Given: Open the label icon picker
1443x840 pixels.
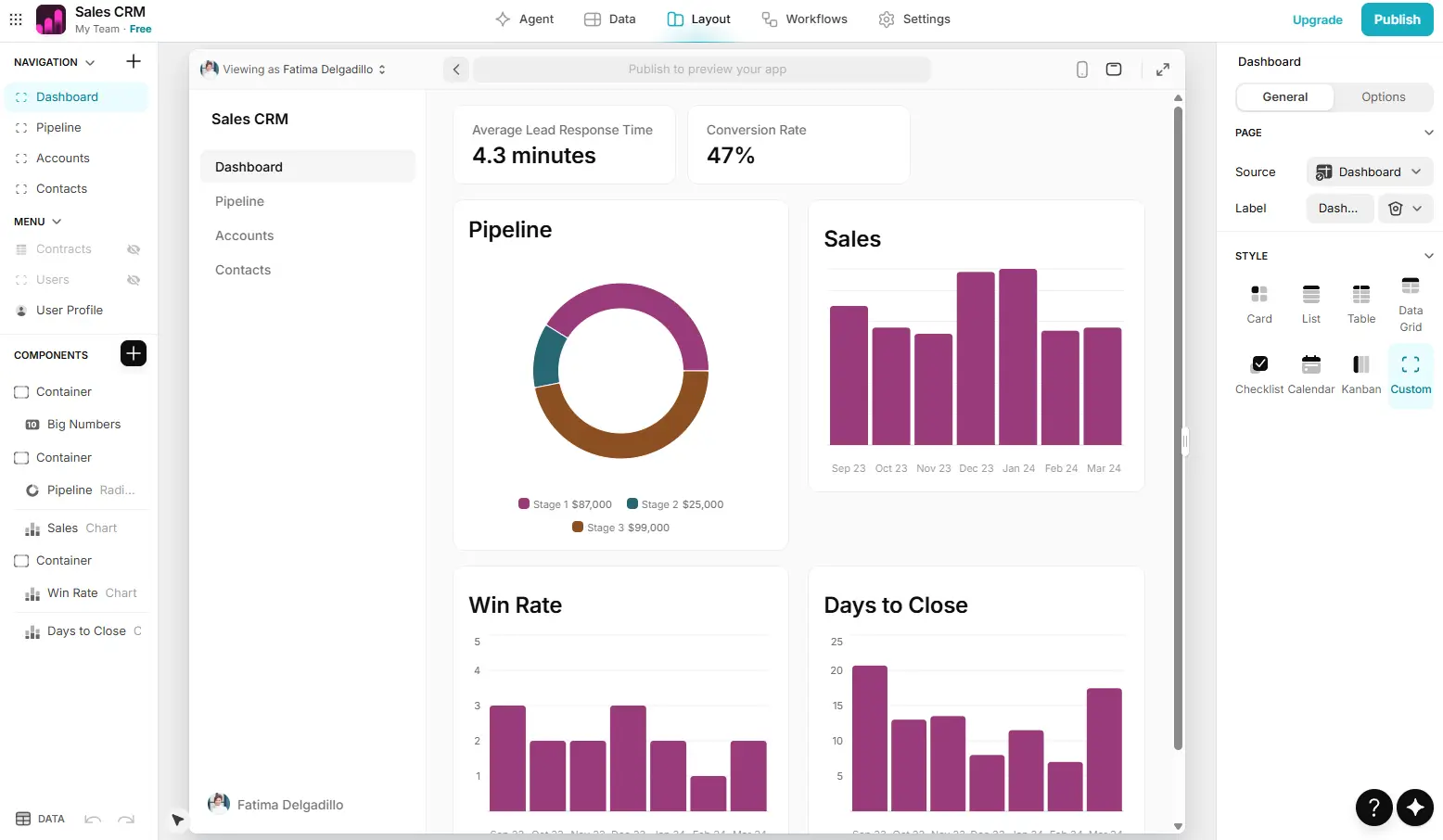Looking at the screenshot, I should pyautogui.click(x=1395, y=209).
